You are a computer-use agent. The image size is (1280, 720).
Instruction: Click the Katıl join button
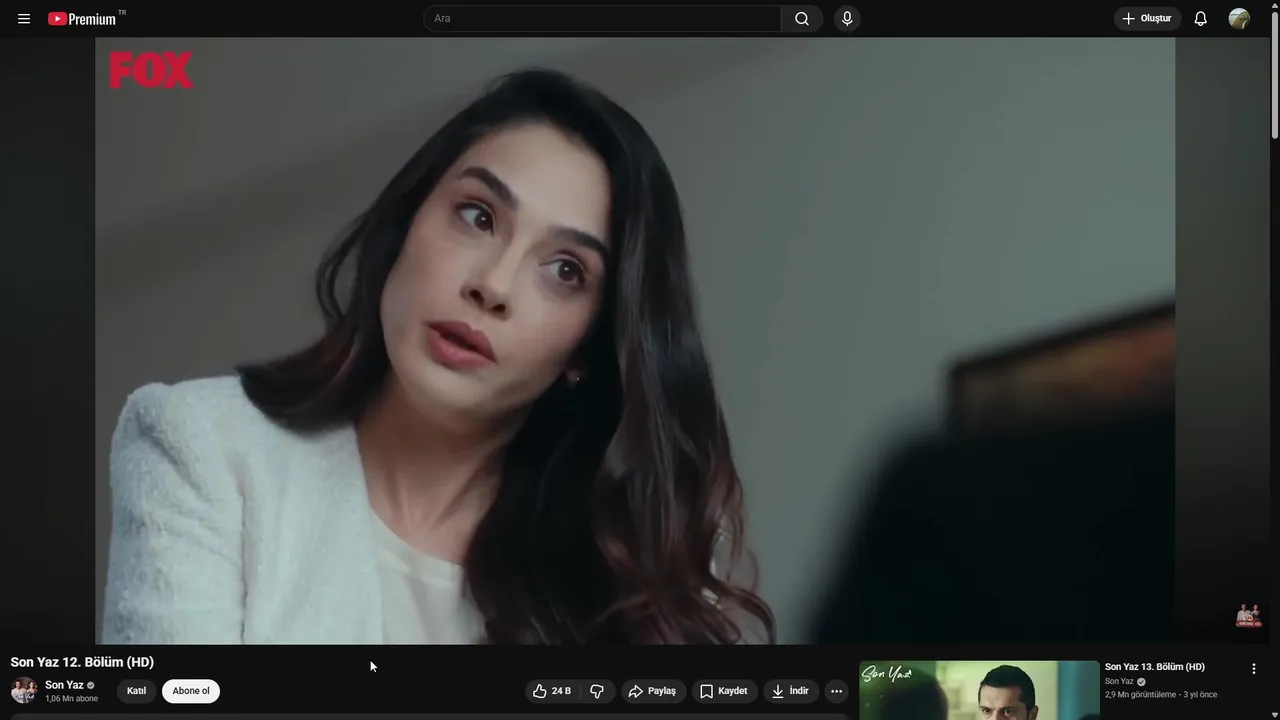tap(136, 691)
